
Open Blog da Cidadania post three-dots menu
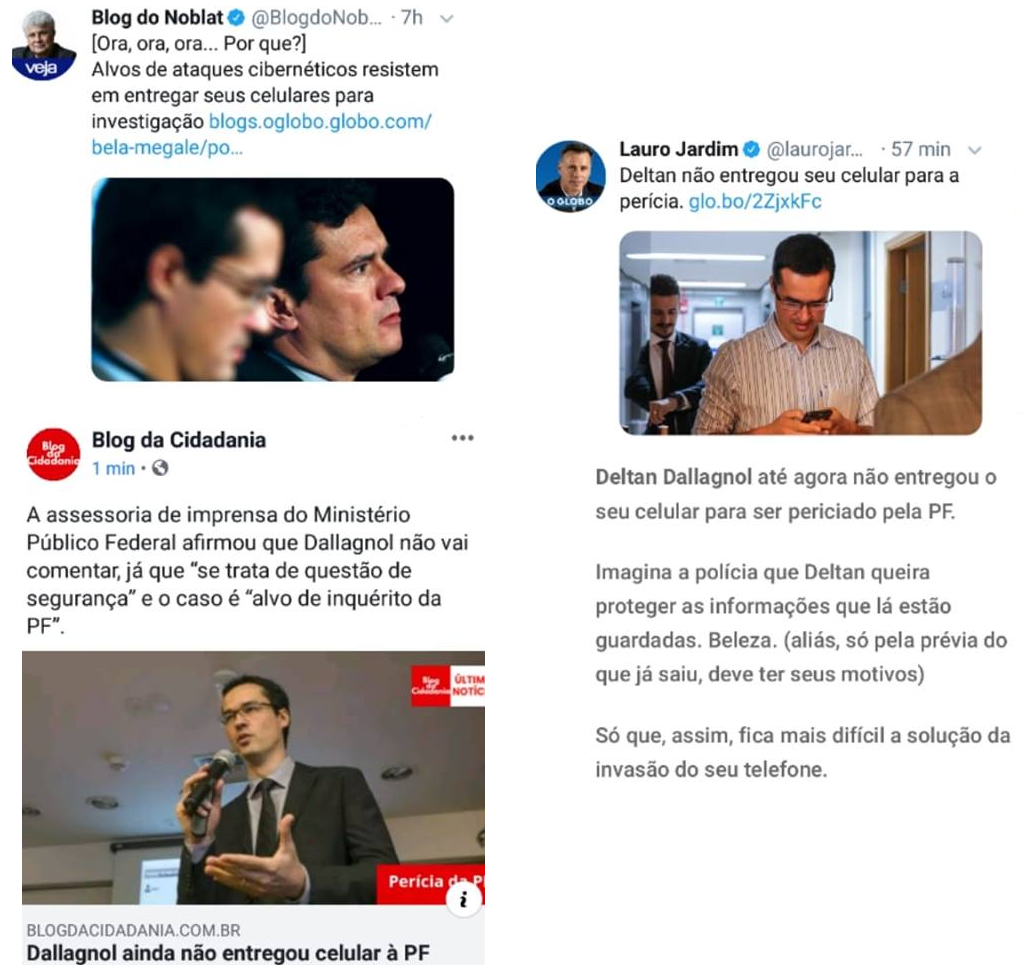[462, 438]
